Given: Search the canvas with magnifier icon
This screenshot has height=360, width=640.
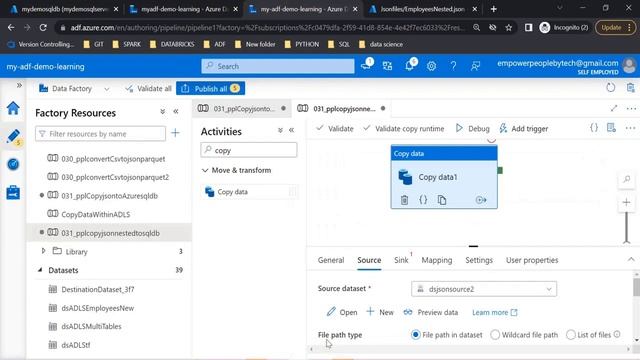Looking at the screenshot, I should (x=627, y=179).
